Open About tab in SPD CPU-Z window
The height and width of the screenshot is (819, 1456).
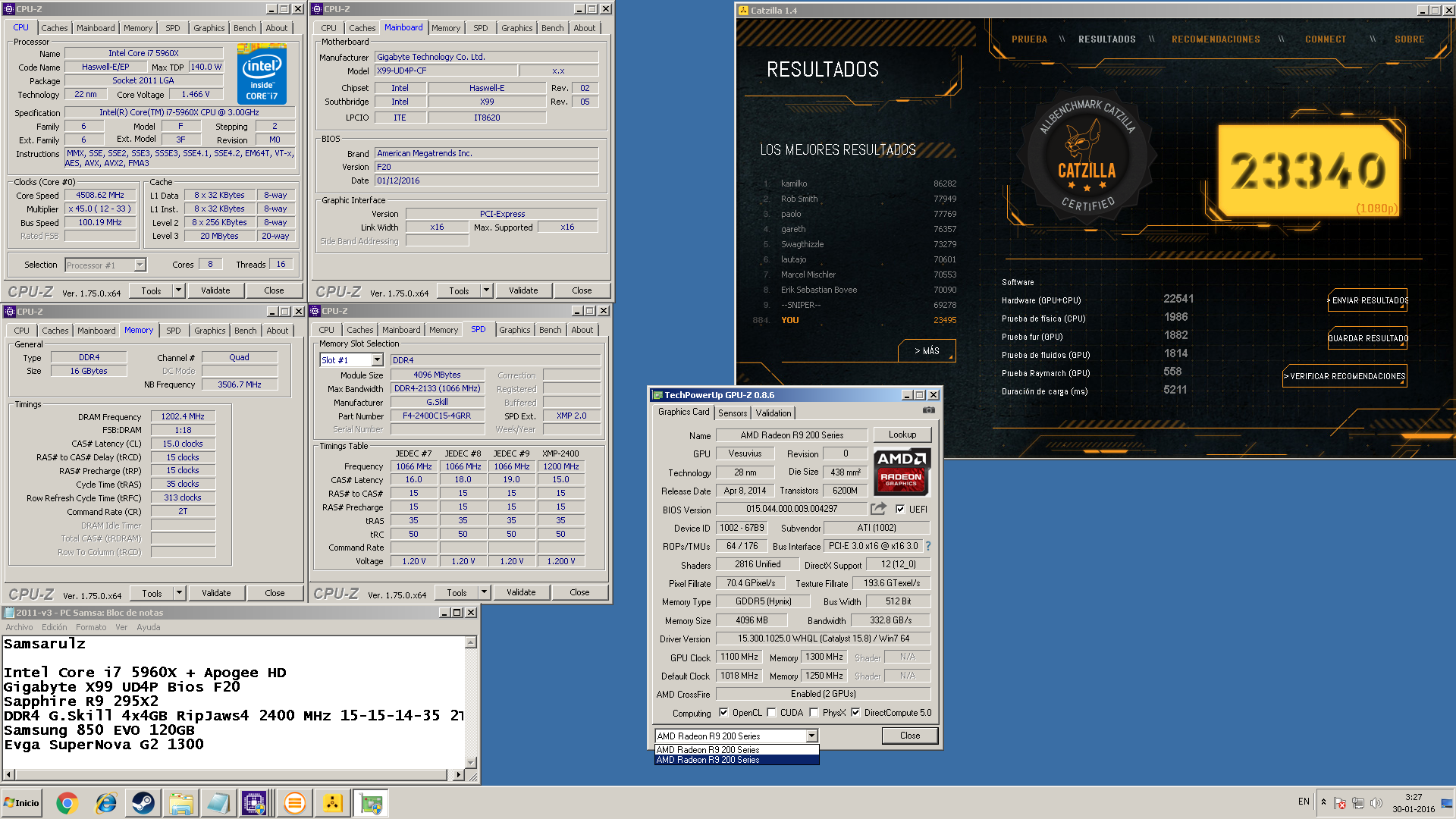pos(582,330)
